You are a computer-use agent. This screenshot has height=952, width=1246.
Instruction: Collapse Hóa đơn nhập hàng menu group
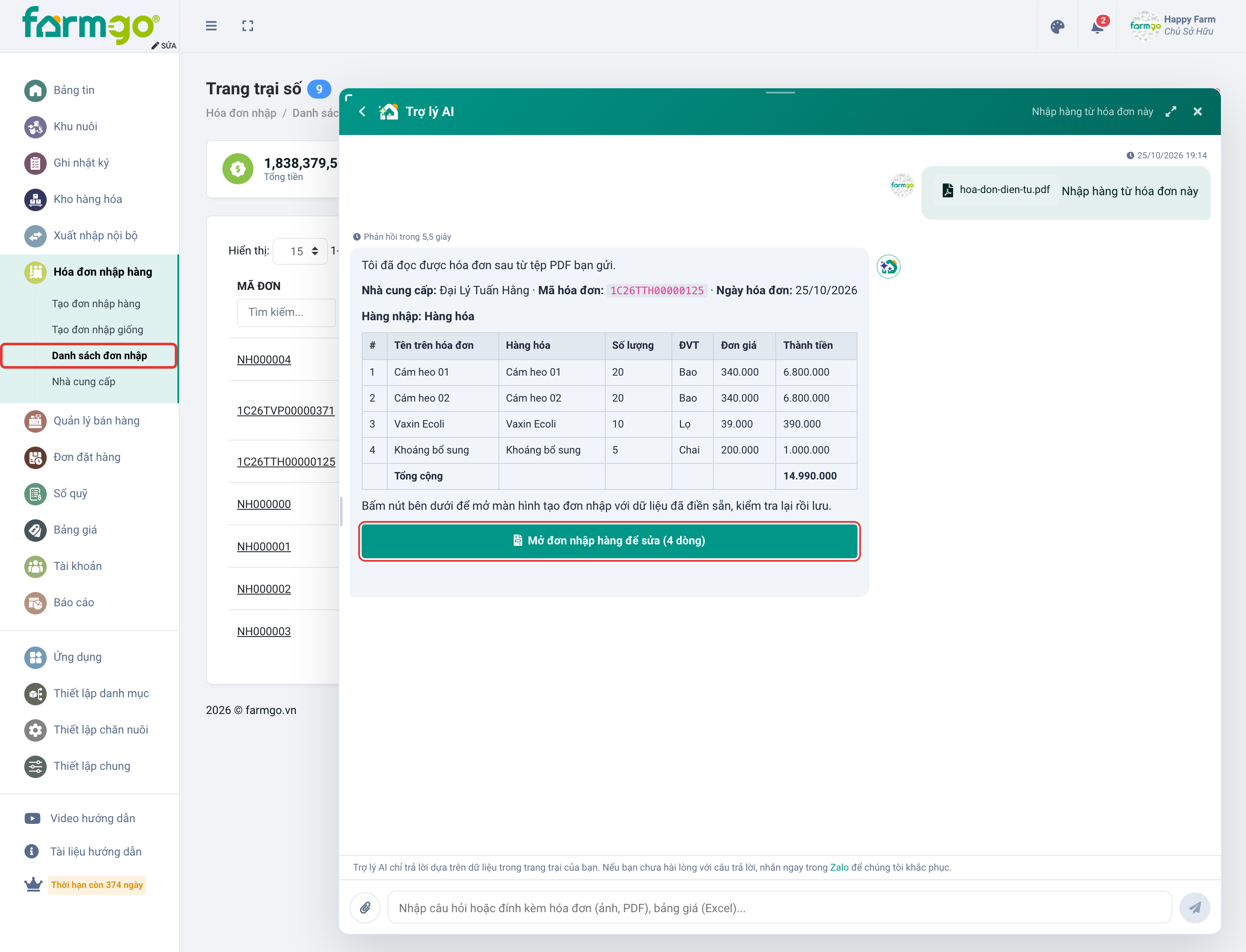(90, 272)
